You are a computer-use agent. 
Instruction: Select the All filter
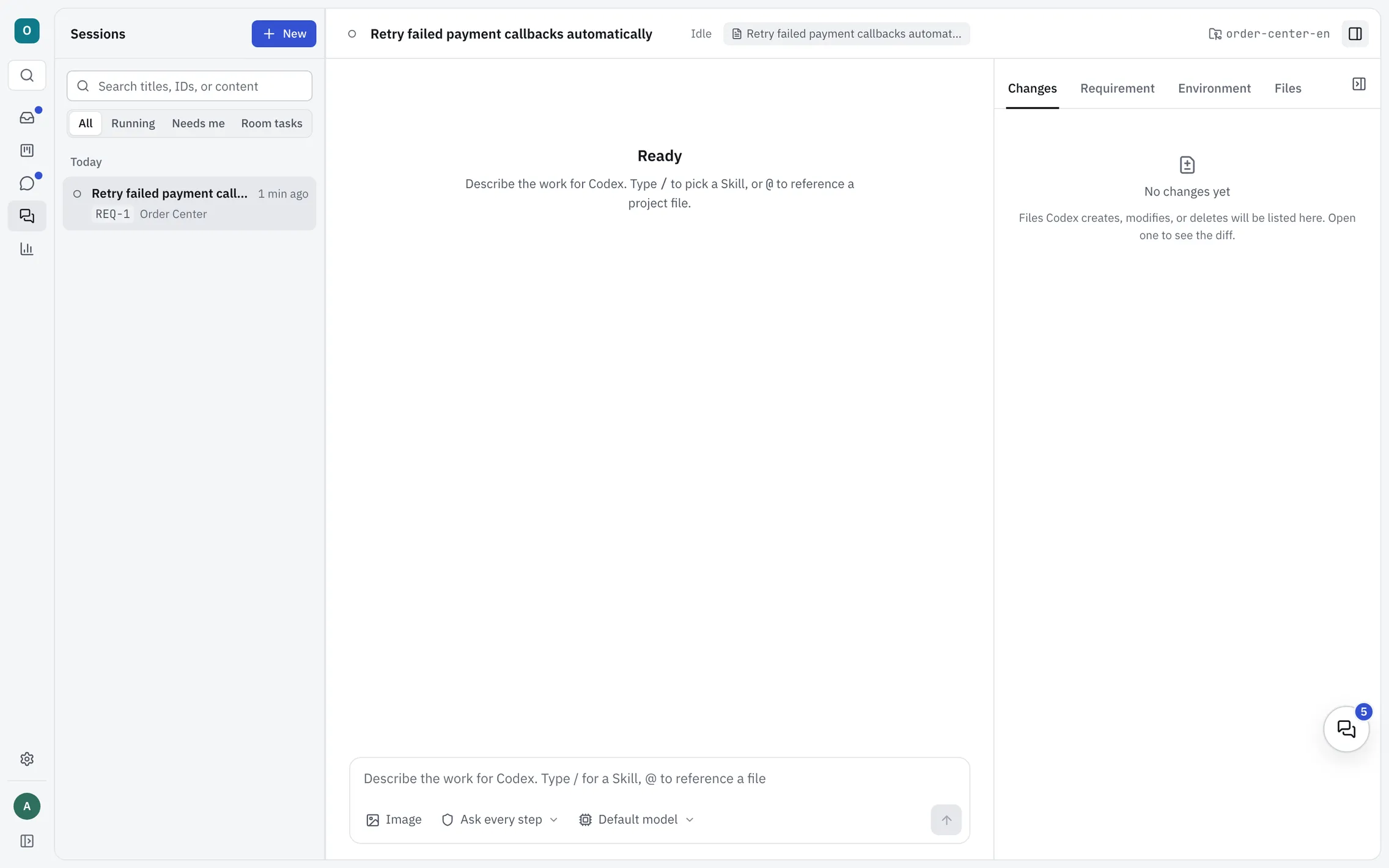click(86, 123)
